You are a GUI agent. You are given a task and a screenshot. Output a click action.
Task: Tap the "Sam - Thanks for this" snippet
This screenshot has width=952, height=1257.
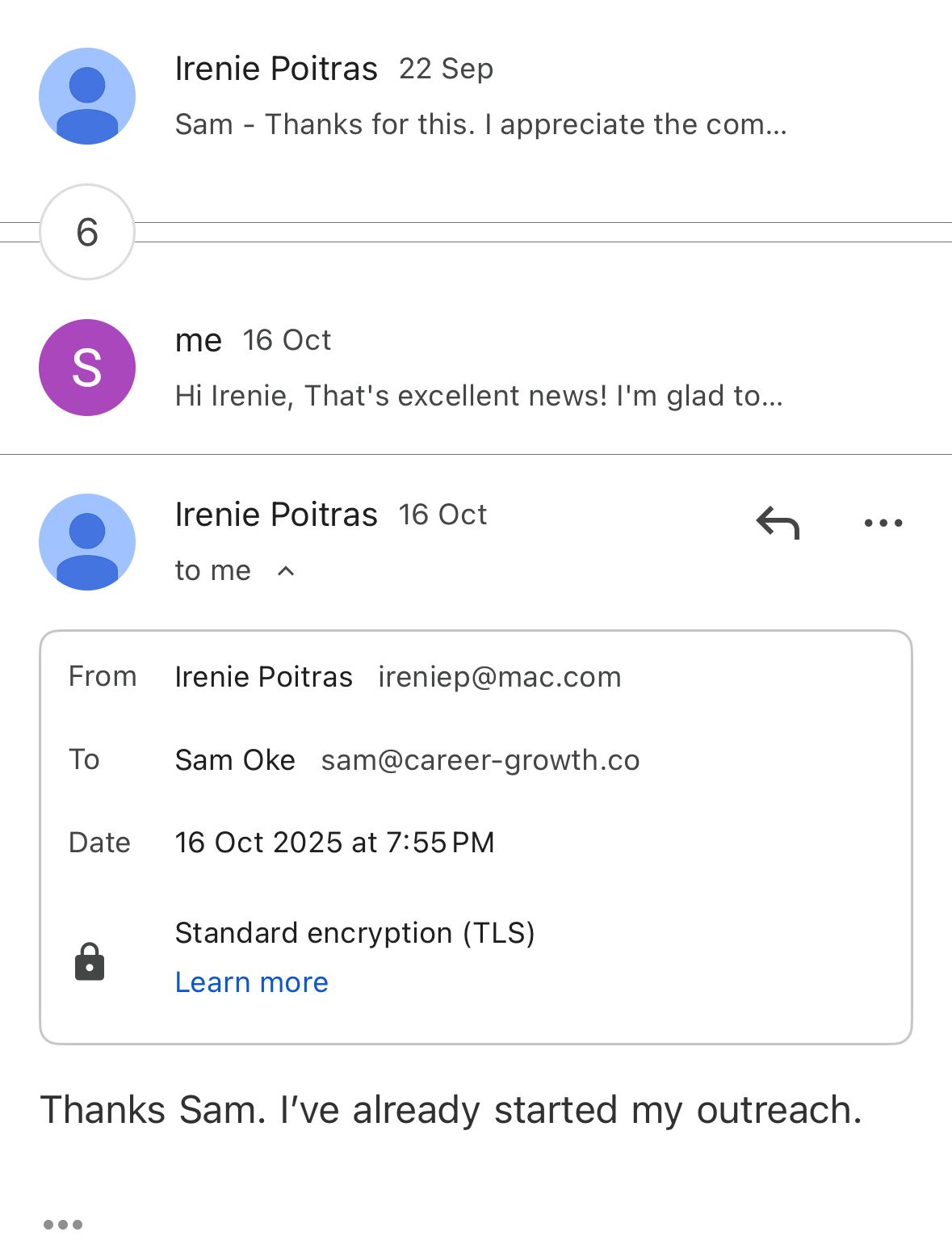480,124
